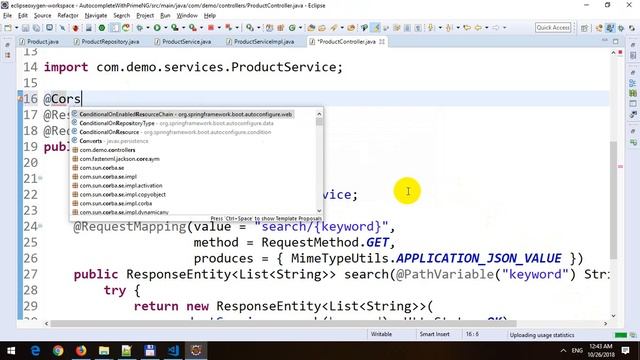Image resolution: width=640 pixels, height=360 pixels.
Task: Open the File menu
Action: pyautogui.click(x=7, y=16)
